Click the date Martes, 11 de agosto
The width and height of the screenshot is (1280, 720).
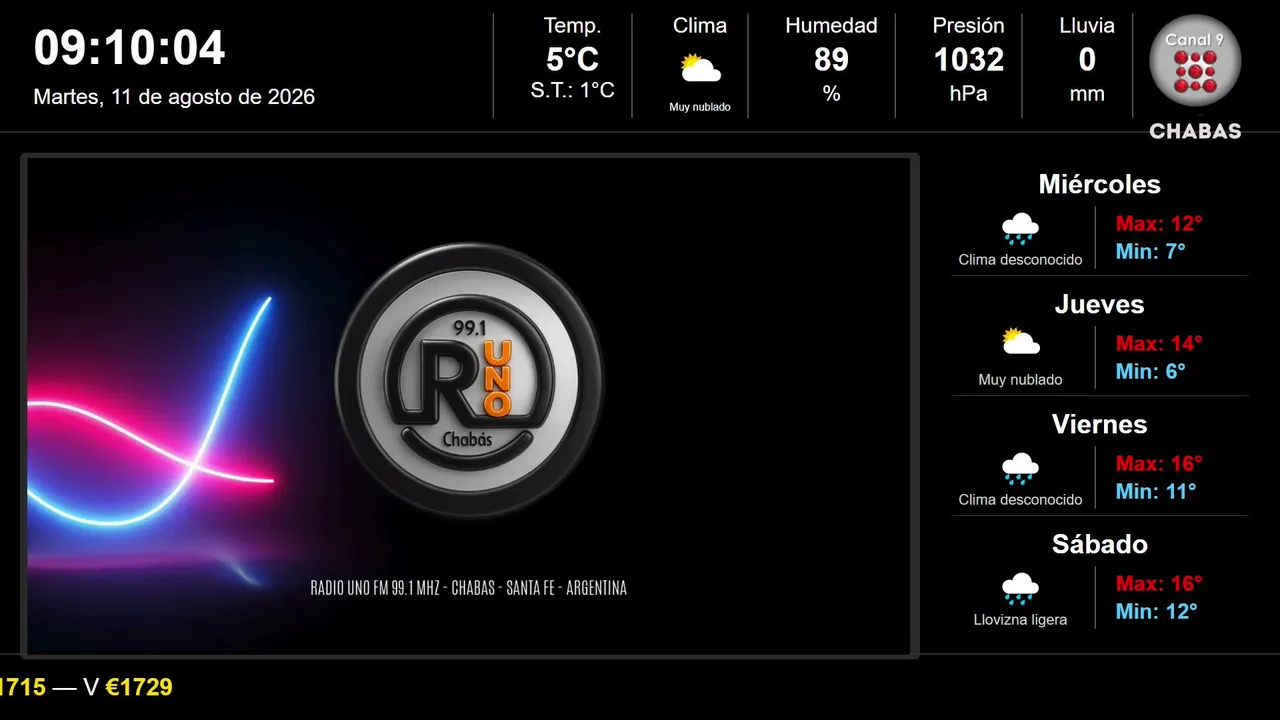point(174,97)
